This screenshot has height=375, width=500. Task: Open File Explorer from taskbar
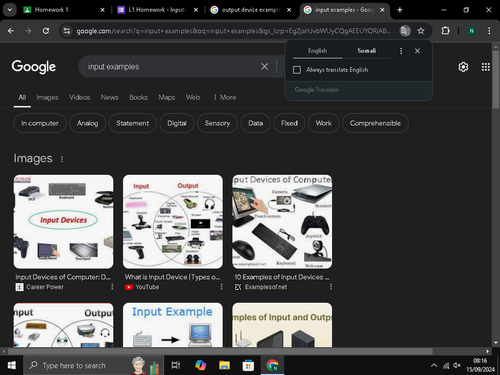[224, 365]
